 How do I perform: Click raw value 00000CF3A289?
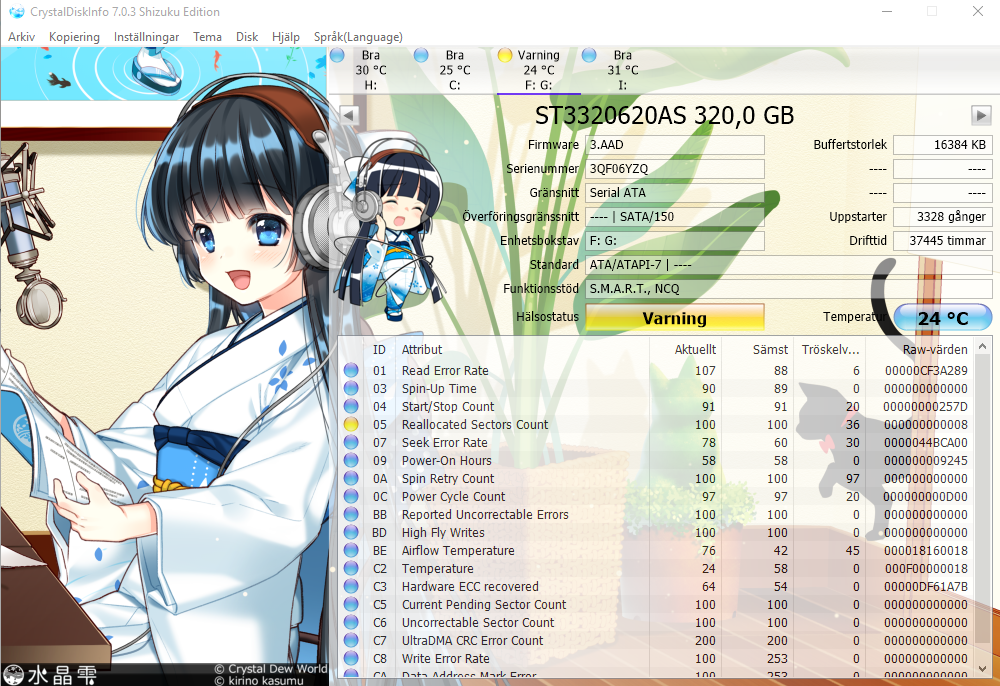coord(925,370)
